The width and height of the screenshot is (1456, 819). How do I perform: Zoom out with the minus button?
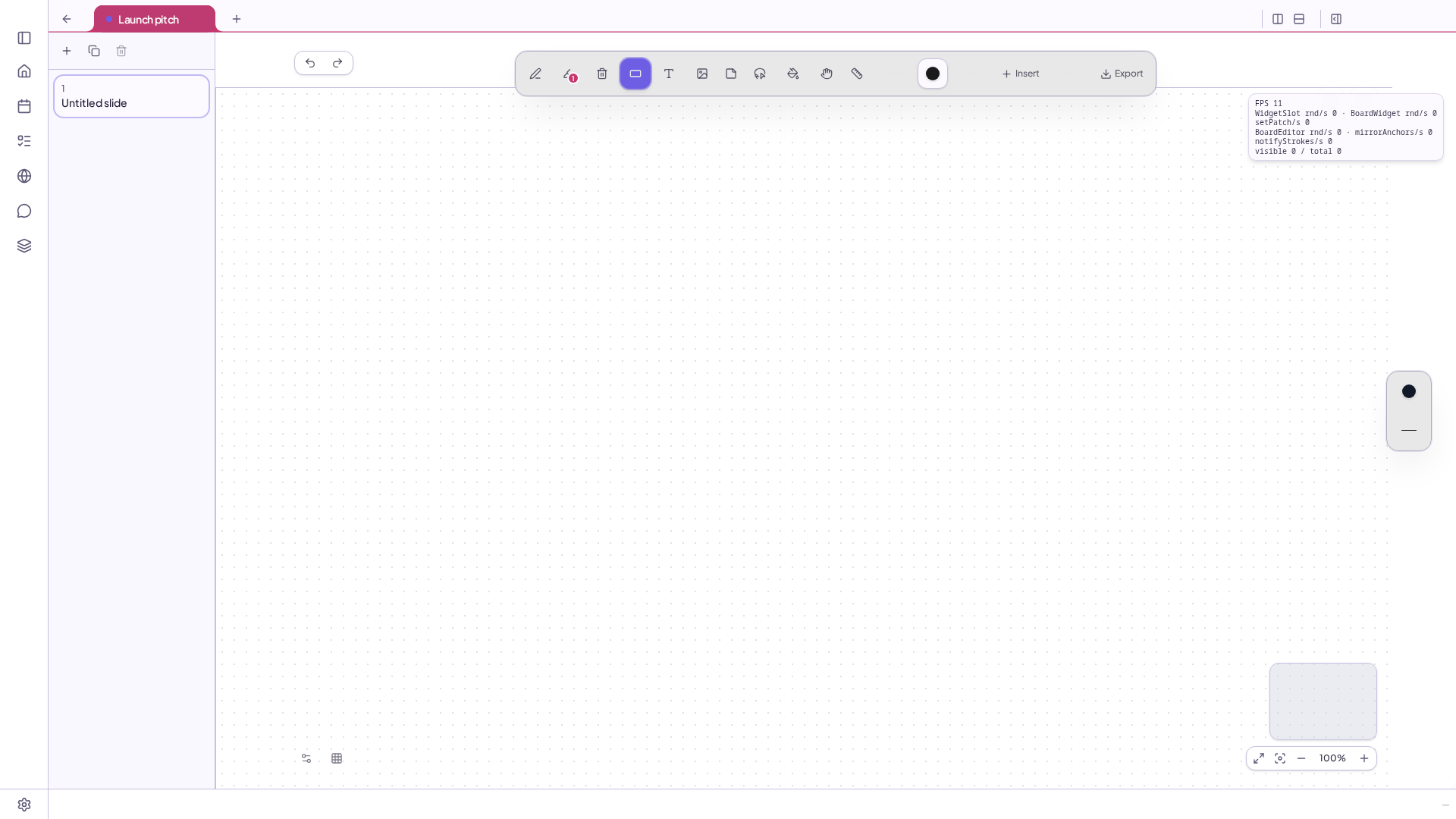pos(1301,758)
